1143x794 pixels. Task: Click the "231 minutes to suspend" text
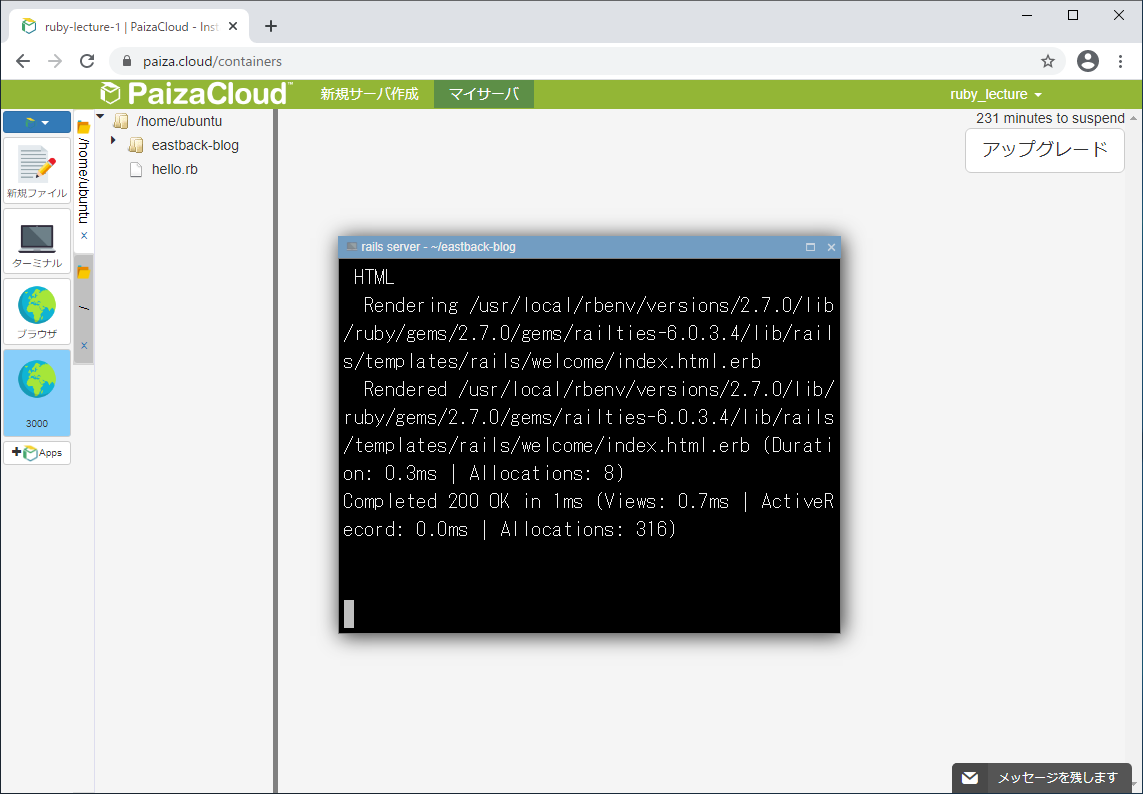click(1050, 118)
